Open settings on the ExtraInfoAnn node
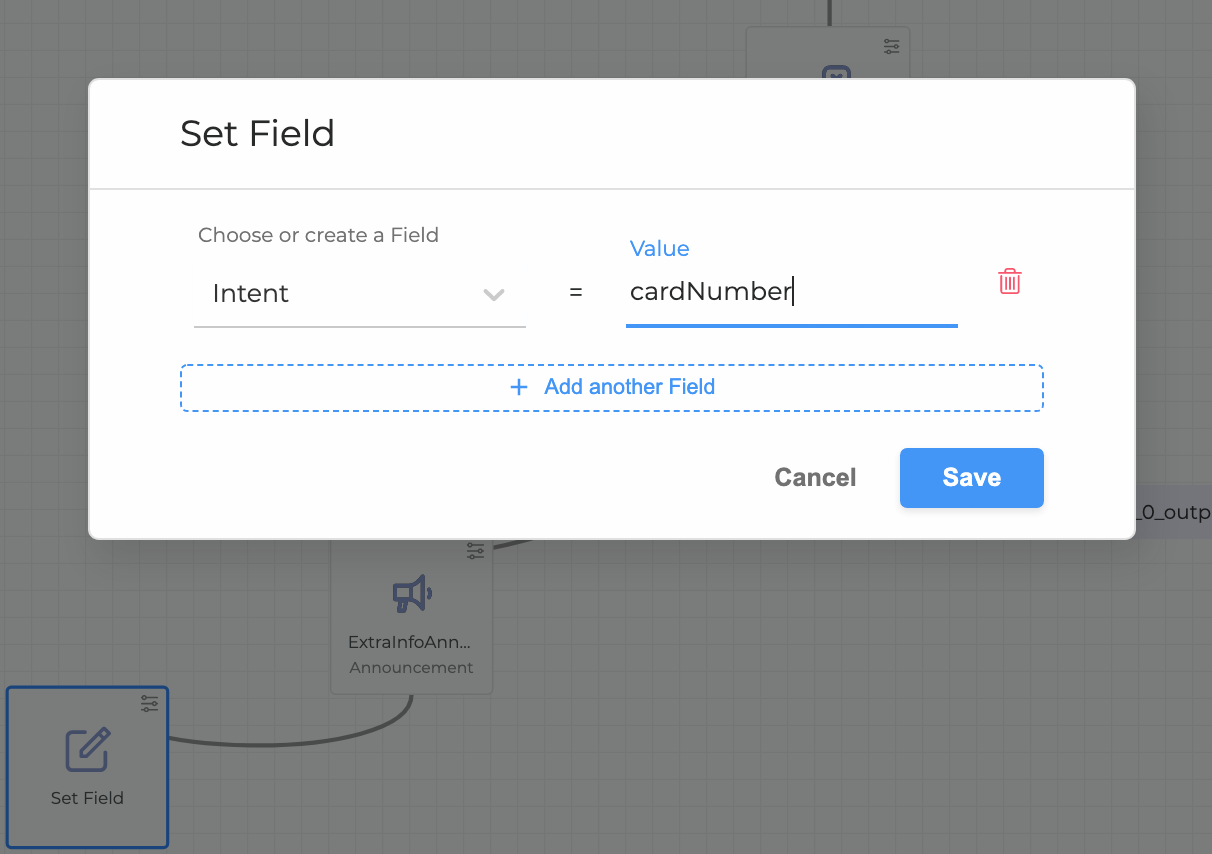This screenshot has width=1212, height=854. tap(475, 550)
